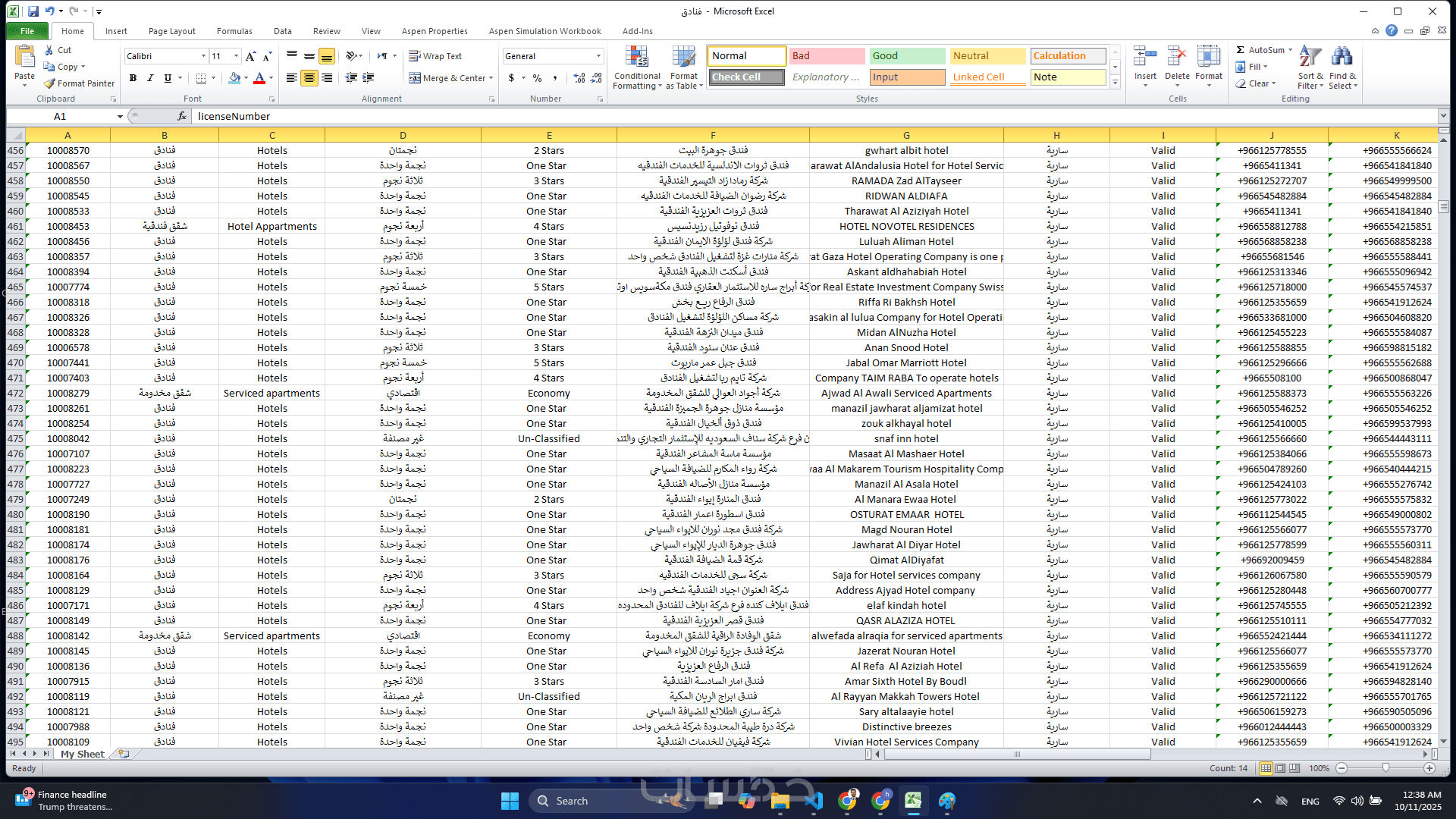Click the Insert Function fx icon
Viewport: 1456px width, 819px height.
pyautogui.click(x=182, y=116)
